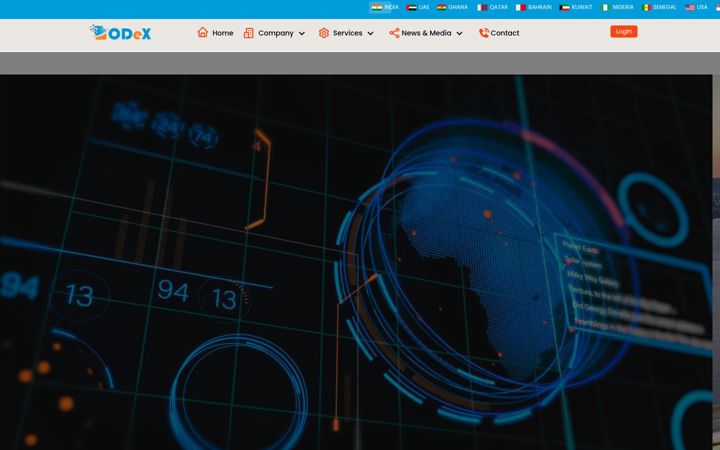The image size is (720, 450).
Task: Expand the Company dropdown chevron
Action: 302,34
